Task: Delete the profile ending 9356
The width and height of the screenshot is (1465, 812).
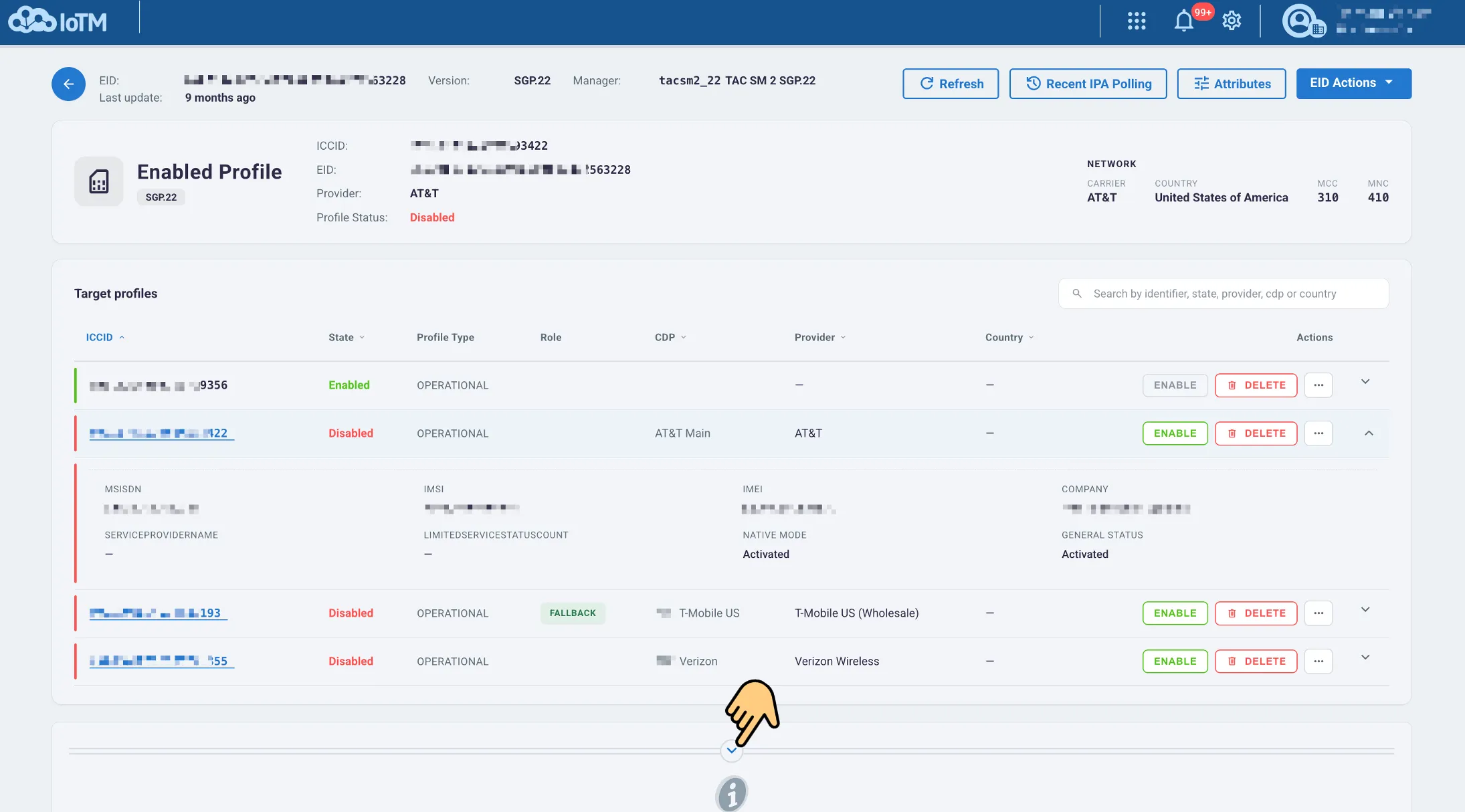Action: (x=1256, y=385)
